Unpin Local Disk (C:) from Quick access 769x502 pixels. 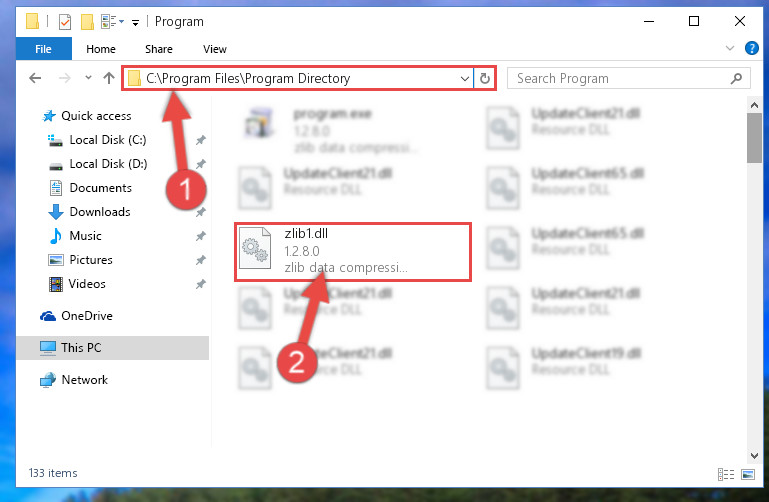click(x=201, y=140)
